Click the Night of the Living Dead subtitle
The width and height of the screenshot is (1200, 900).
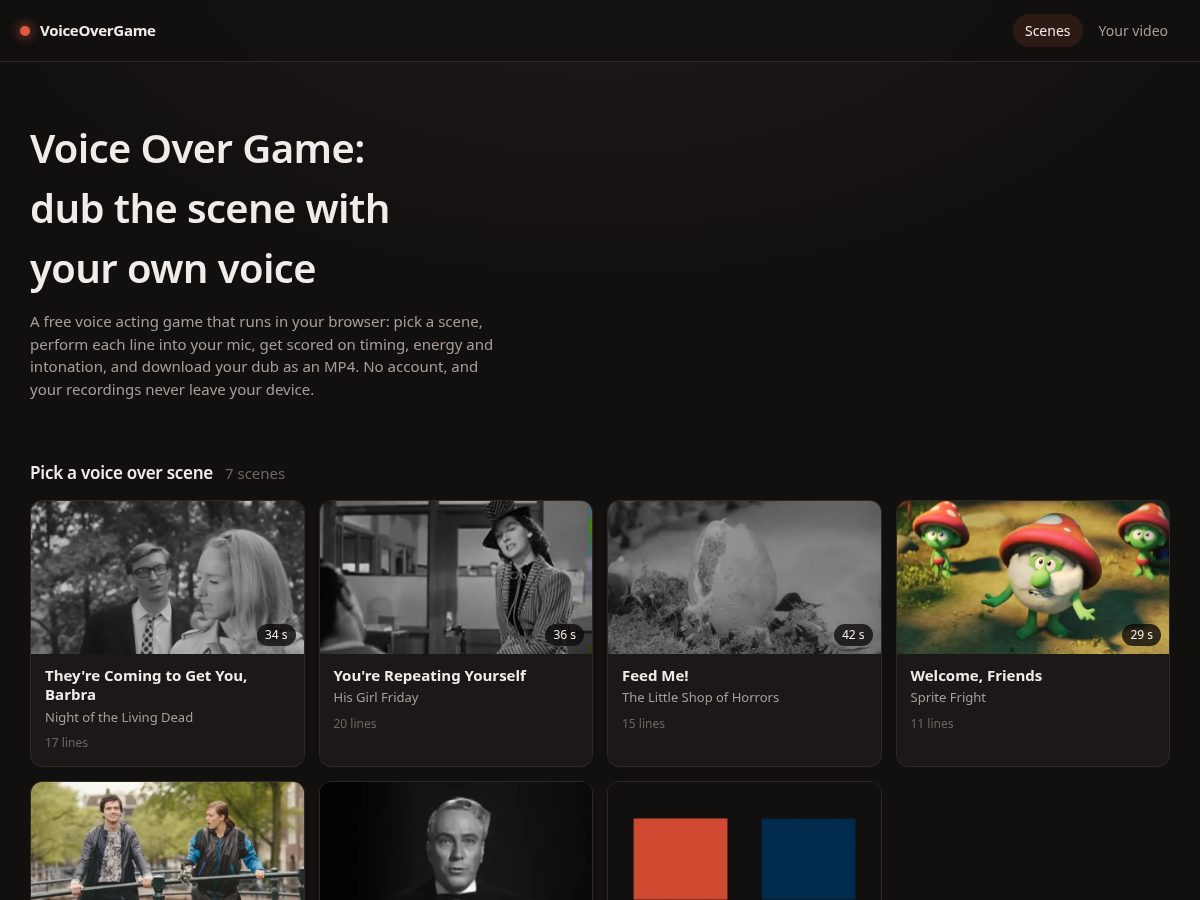(119, 717)
